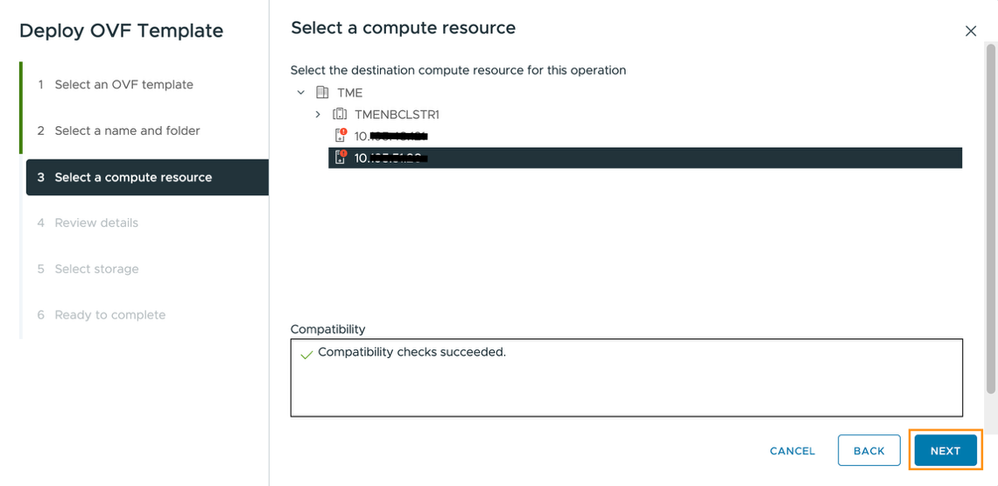Open step 2 Select a name and folder
Viewport: 998px width, 486px height.
point(127,131)
